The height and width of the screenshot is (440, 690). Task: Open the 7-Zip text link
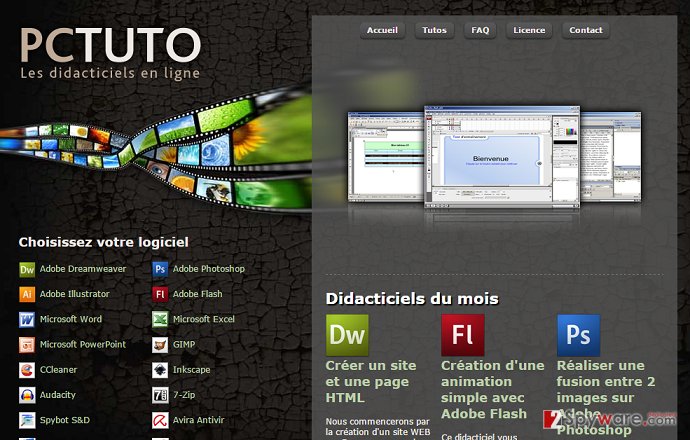pos(184,395)
